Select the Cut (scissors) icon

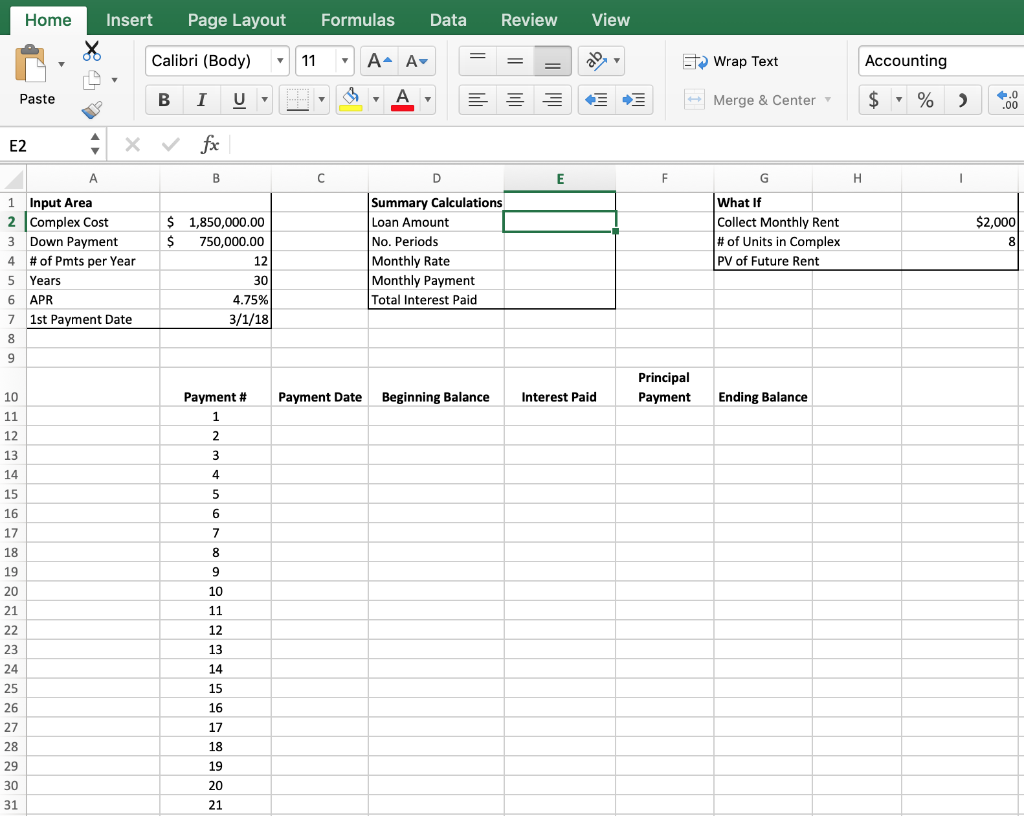(92, 50)
